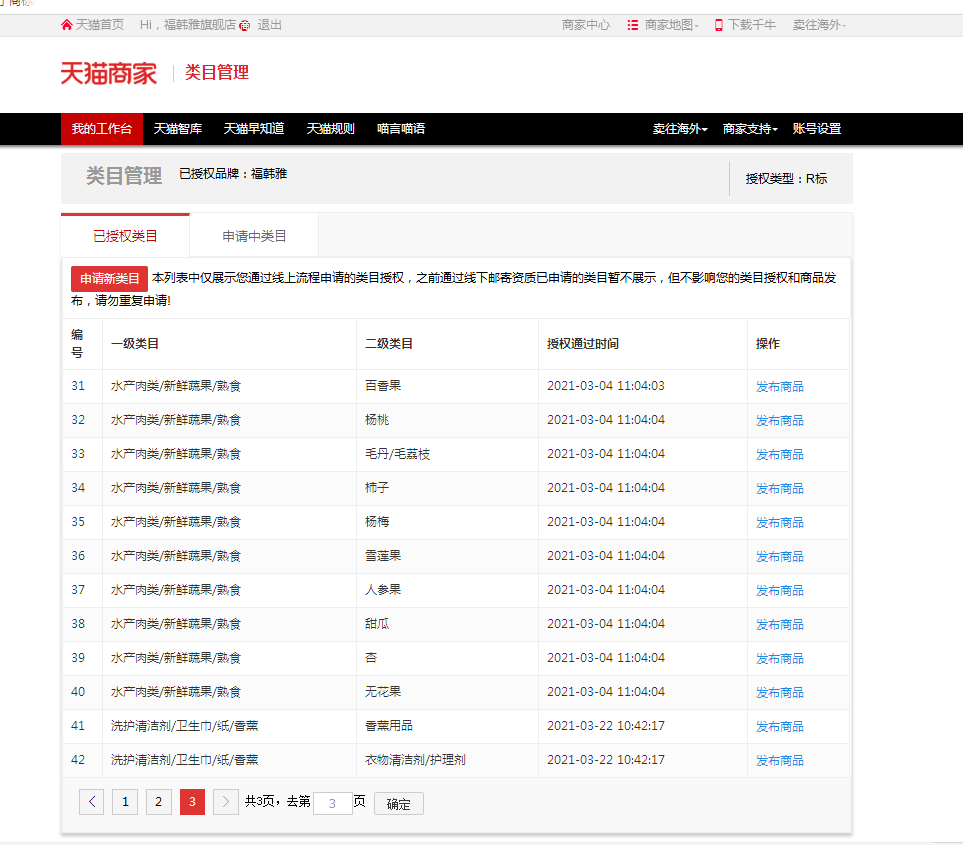Screen dimensions: 963x845
Task: Click the 天猫商家 logo
Action: (x=109, y=73)
